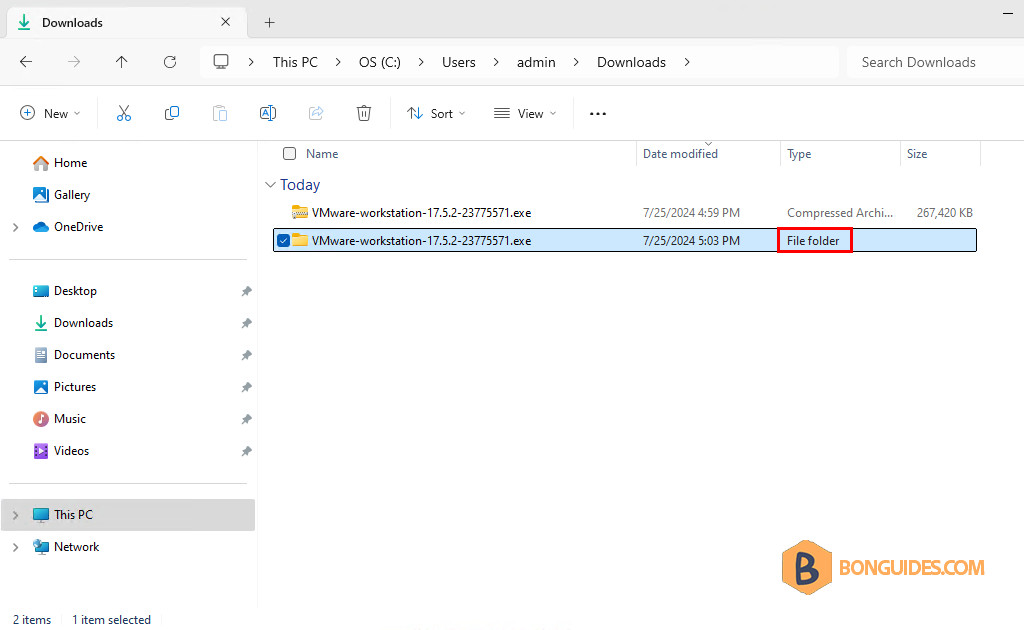1024x630 pixels.
Task: Sort by the Type column header
Action: 799,153
